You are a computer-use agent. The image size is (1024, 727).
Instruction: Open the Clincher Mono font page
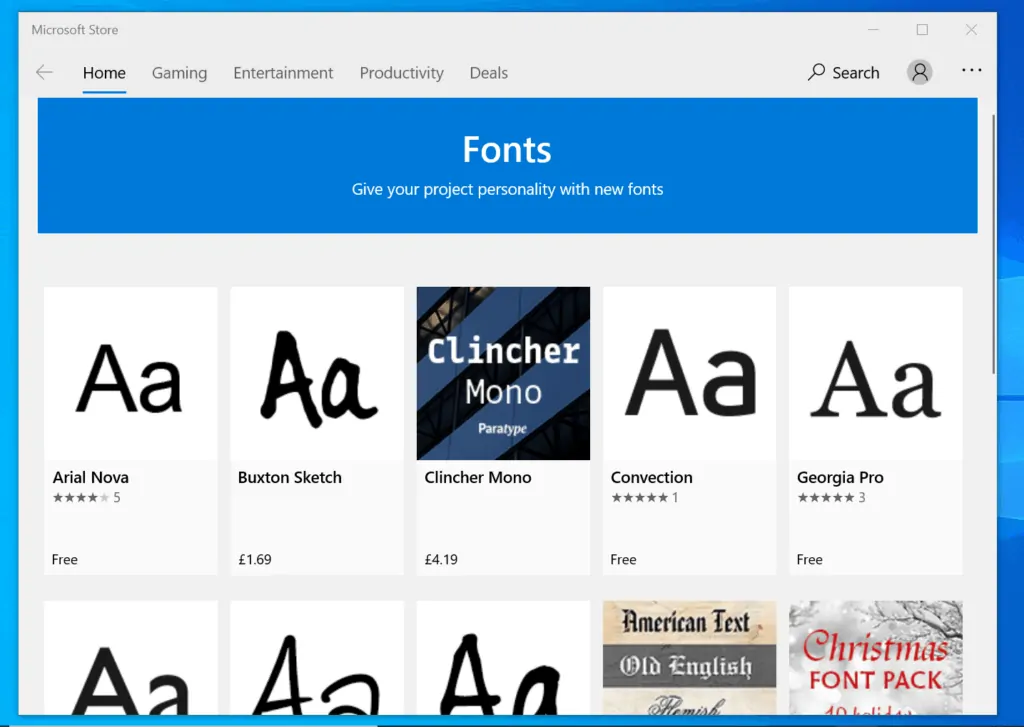coord(503,373)
